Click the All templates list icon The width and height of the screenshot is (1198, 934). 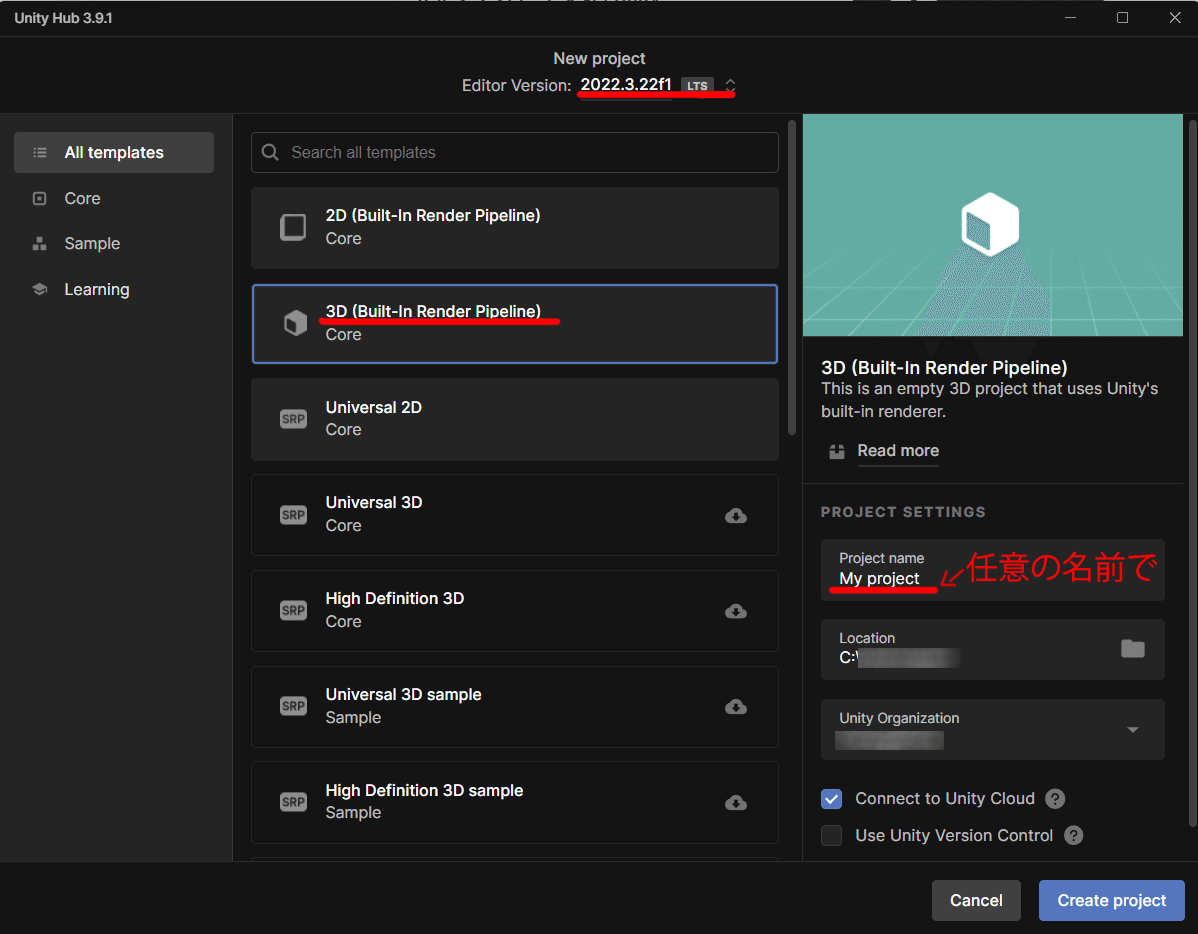tap(40, 153)
